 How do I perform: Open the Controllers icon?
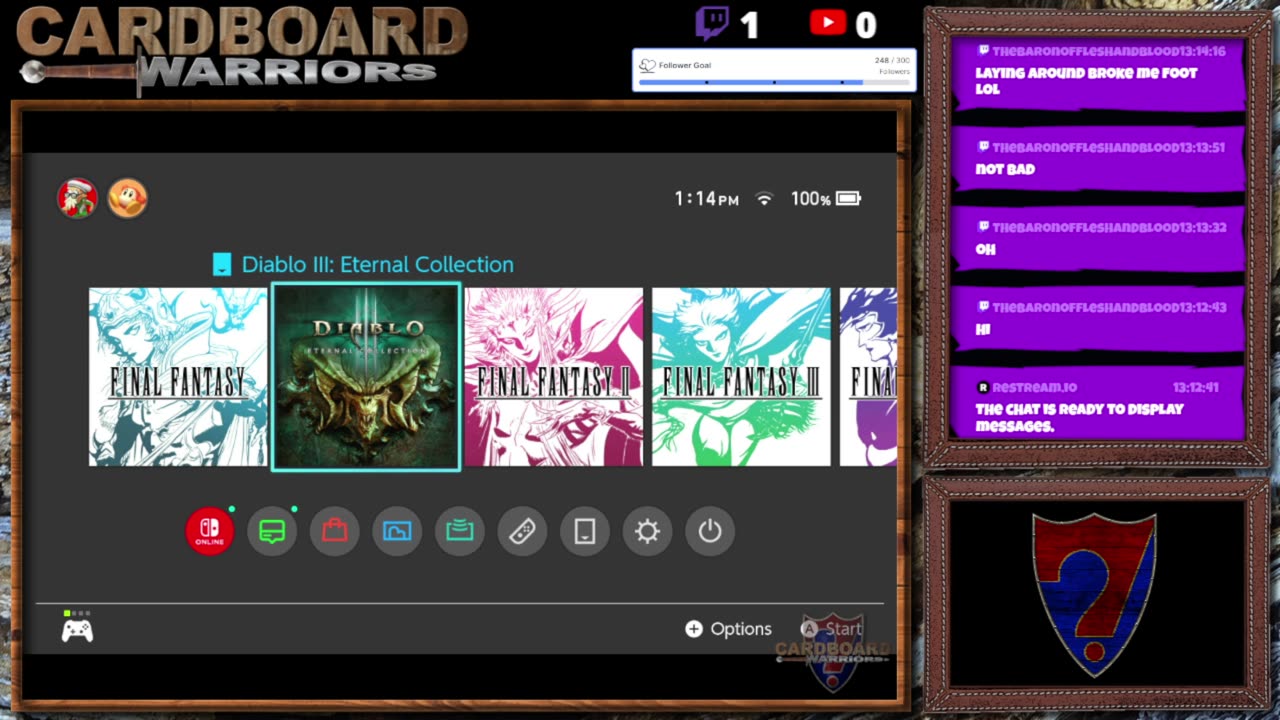coord(522,531)
